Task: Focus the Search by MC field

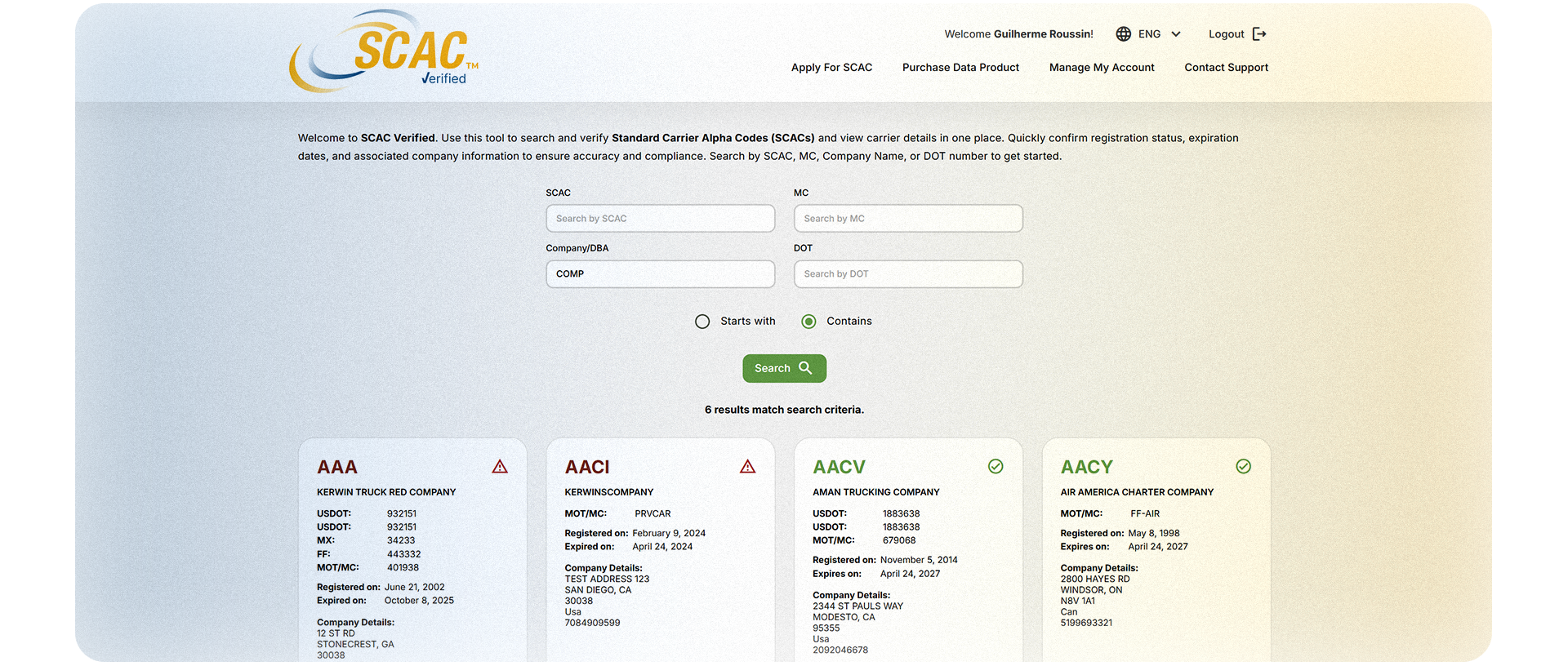Action: (908, 219)
